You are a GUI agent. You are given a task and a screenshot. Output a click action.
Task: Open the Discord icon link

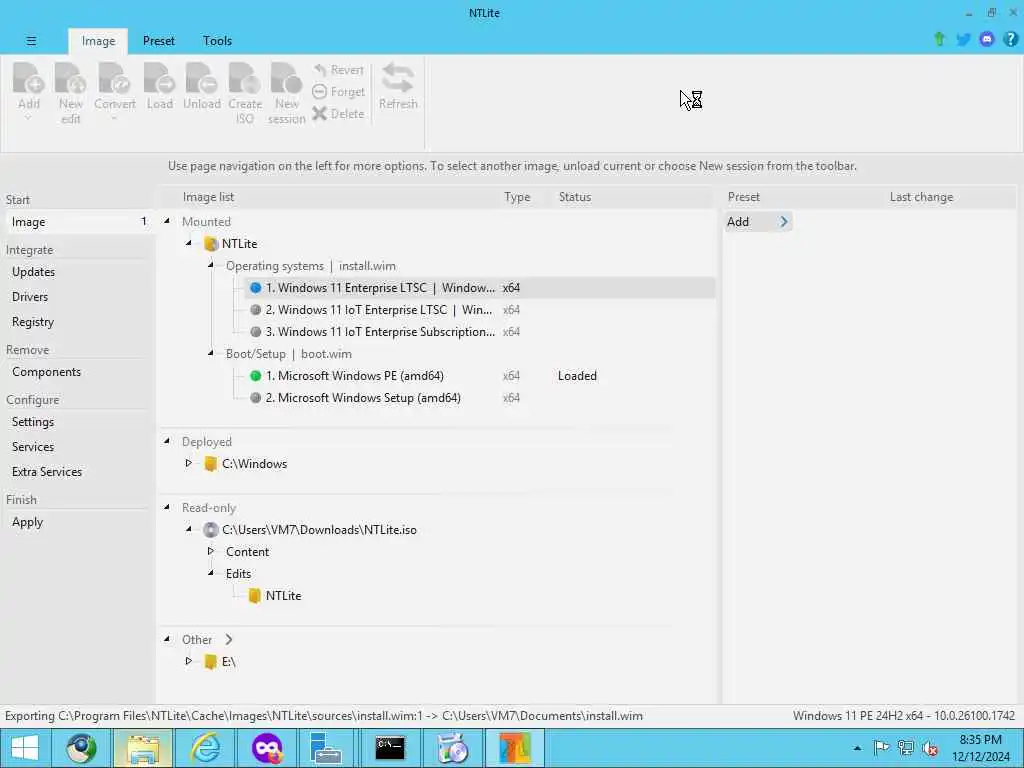pos(987,40)
